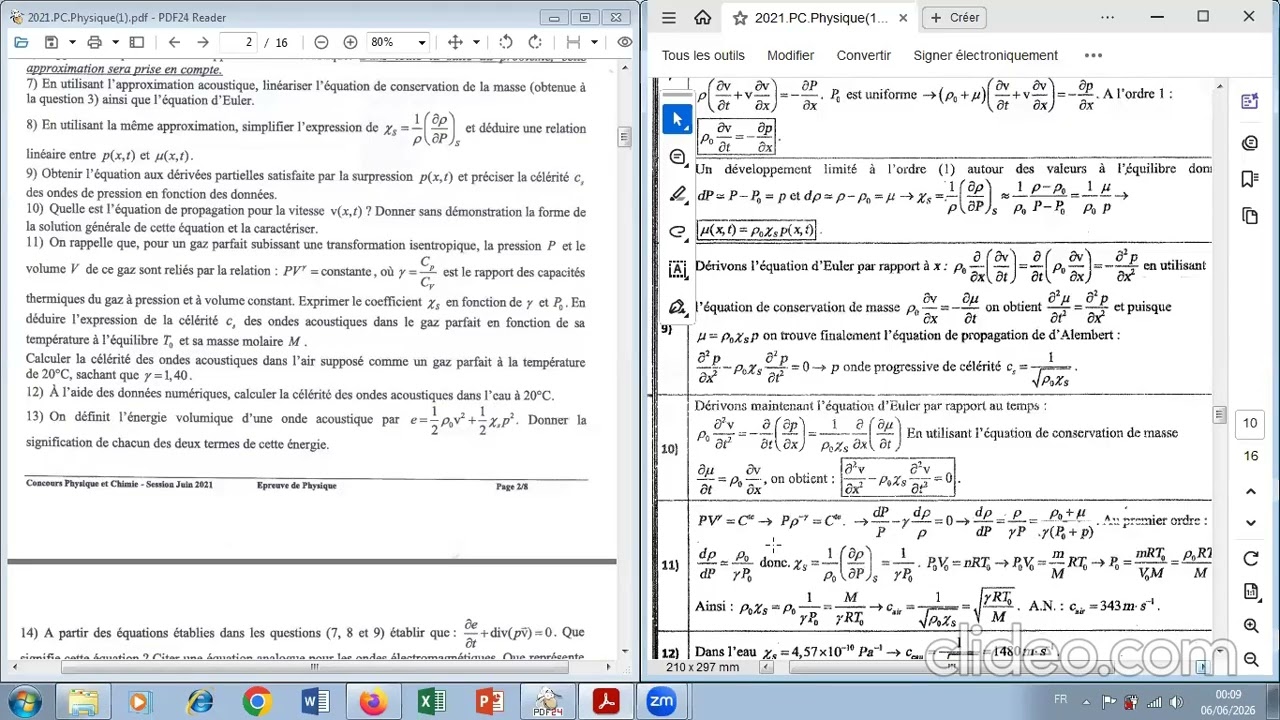Switch to the 2021.PC.Physique(1... tab
Screen dimensions: 1280x720
(x=820, y=18)
